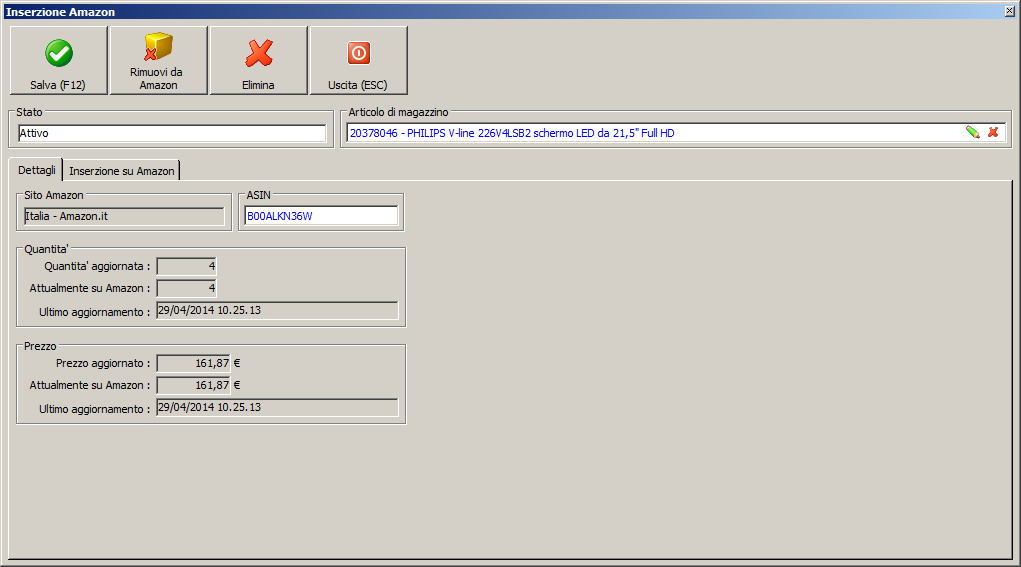Screen dimensions: 1021x567
Task: Close the Inserzione Amazon window
Action: tap(1010, 11)
